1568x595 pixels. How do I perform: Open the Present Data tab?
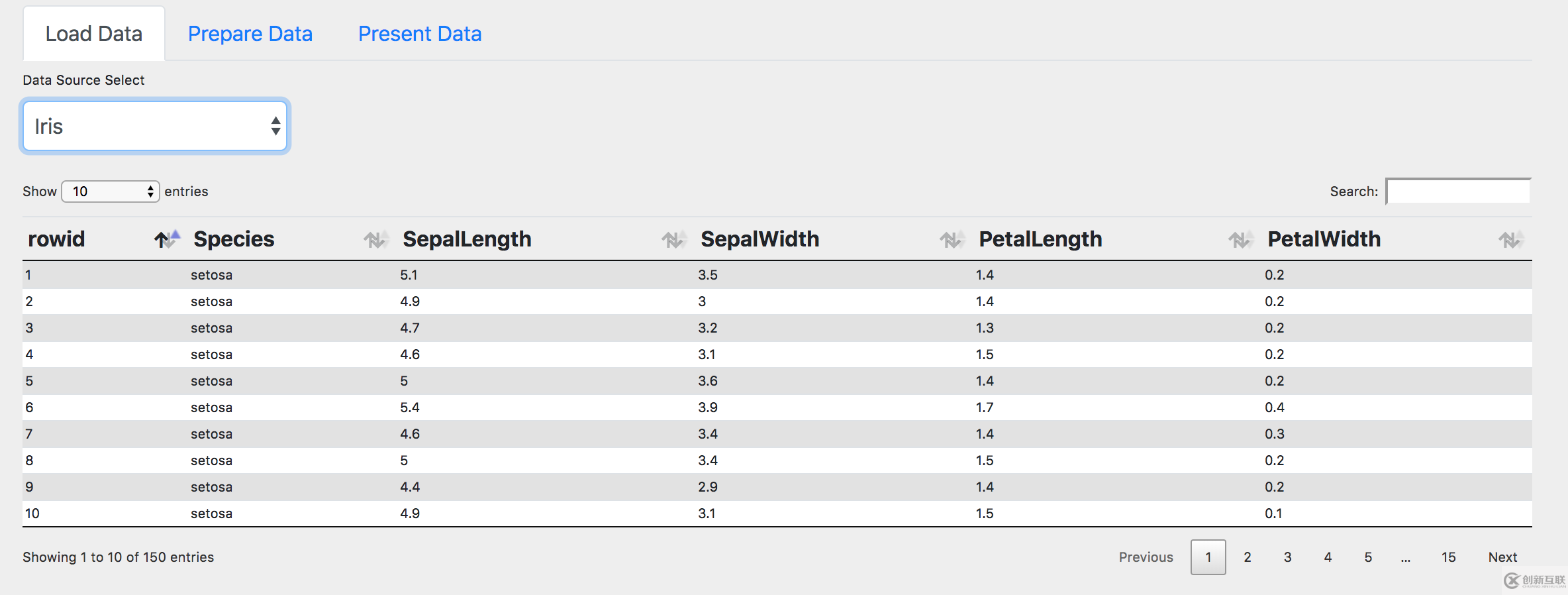coord(420,34)
